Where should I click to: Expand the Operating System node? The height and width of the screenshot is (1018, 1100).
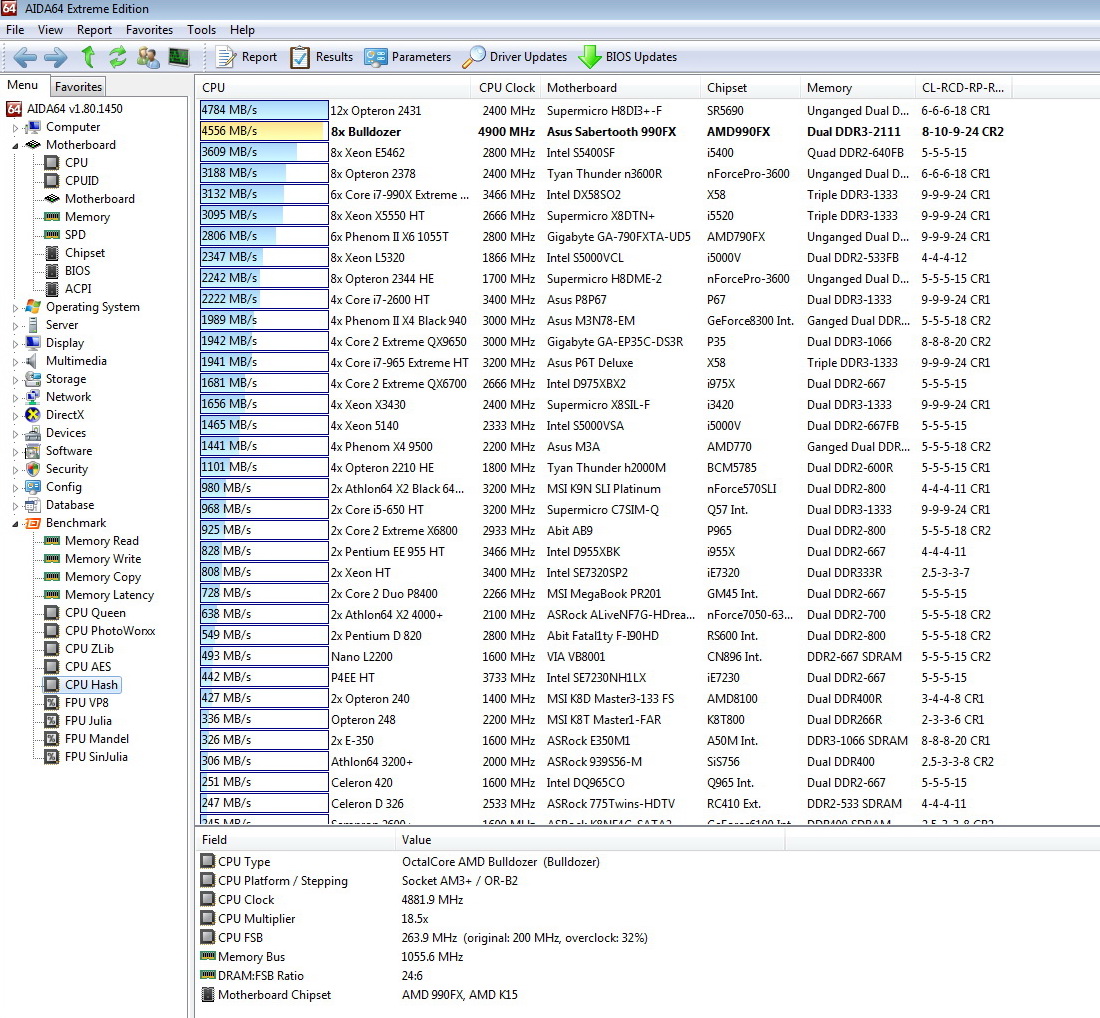[15, 307]
